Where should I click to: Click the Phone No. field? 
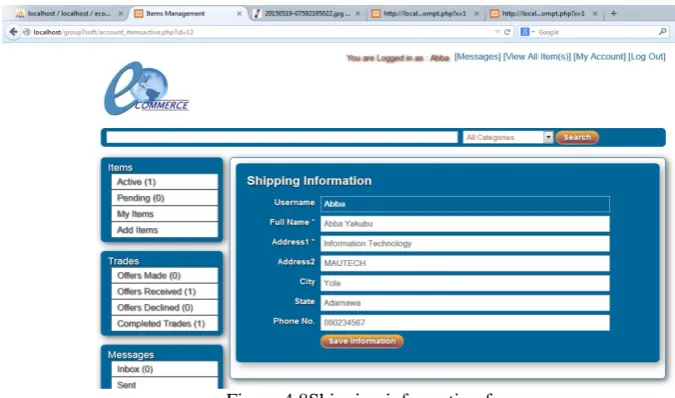(465, 323)
